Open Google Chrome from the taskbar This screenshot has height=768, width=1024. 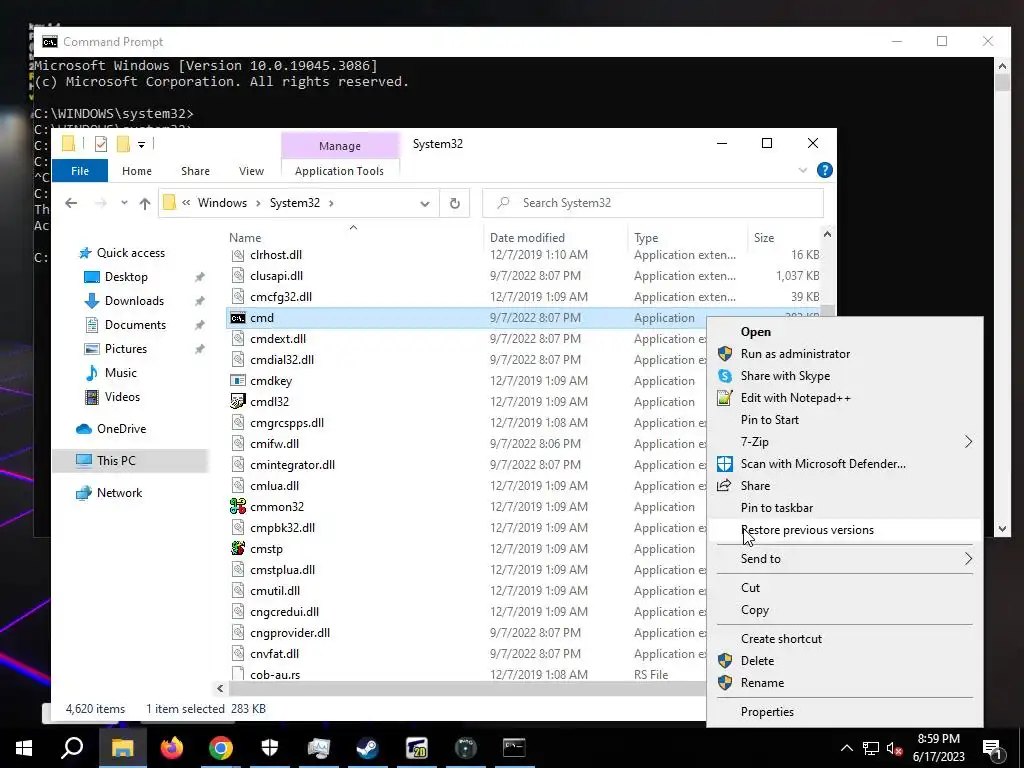pos(221,748)
